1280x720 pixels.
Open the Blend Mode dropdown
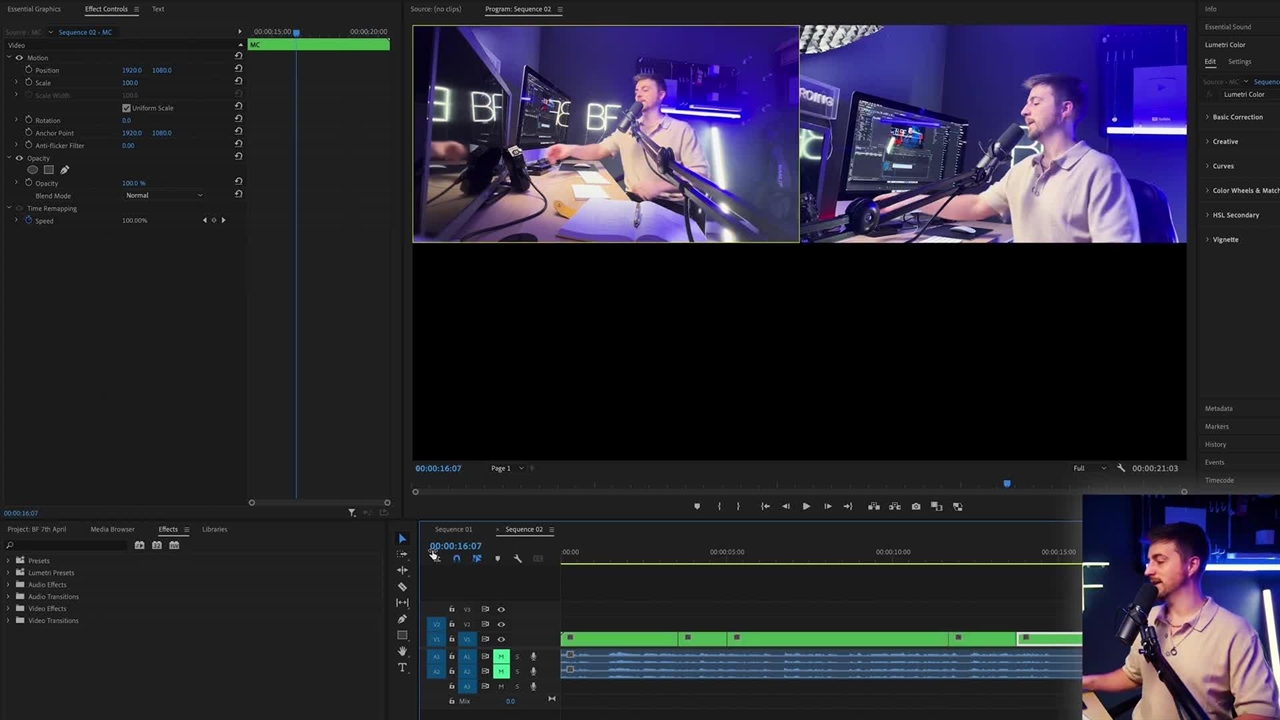click(x=164, y=196)
